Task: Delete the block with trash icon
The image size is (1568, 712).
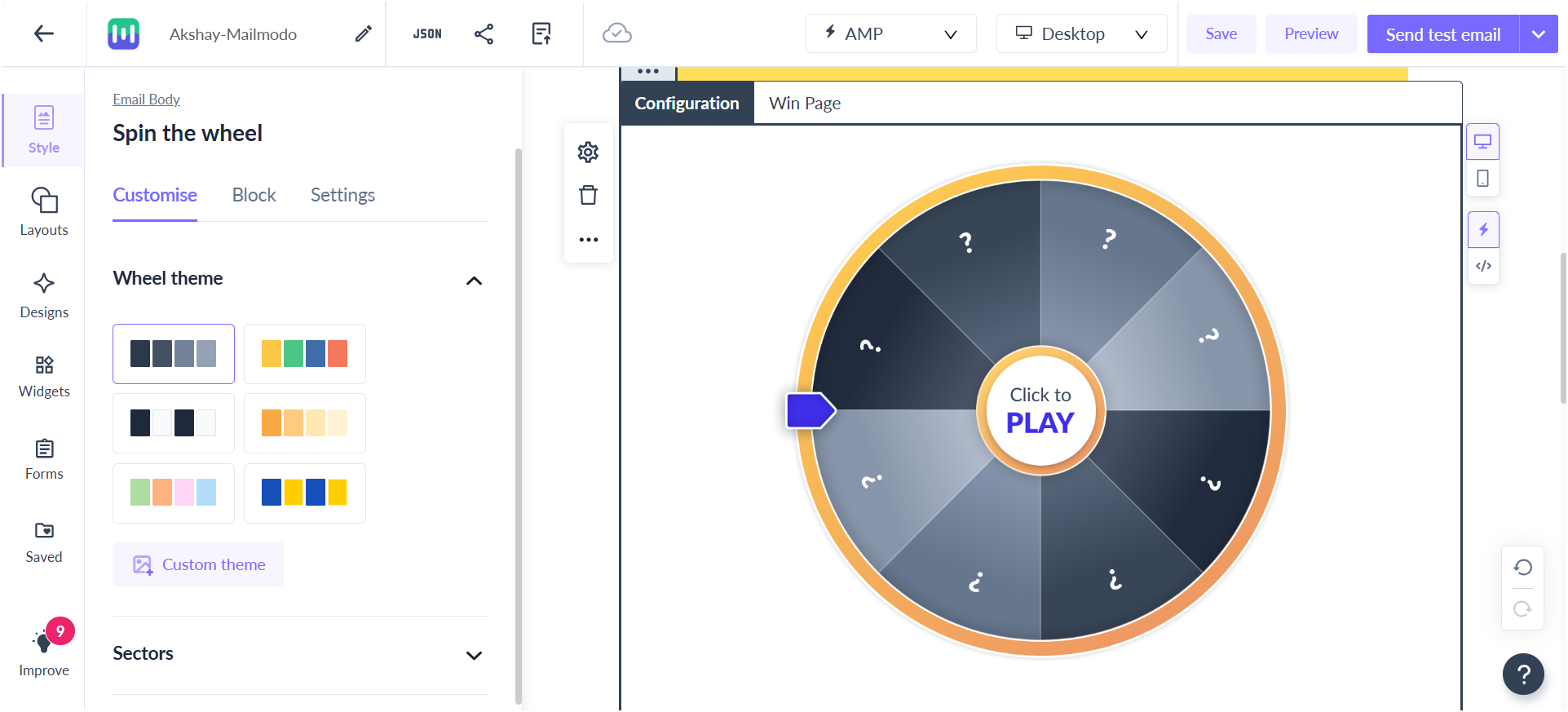Action: click(588, 195)
